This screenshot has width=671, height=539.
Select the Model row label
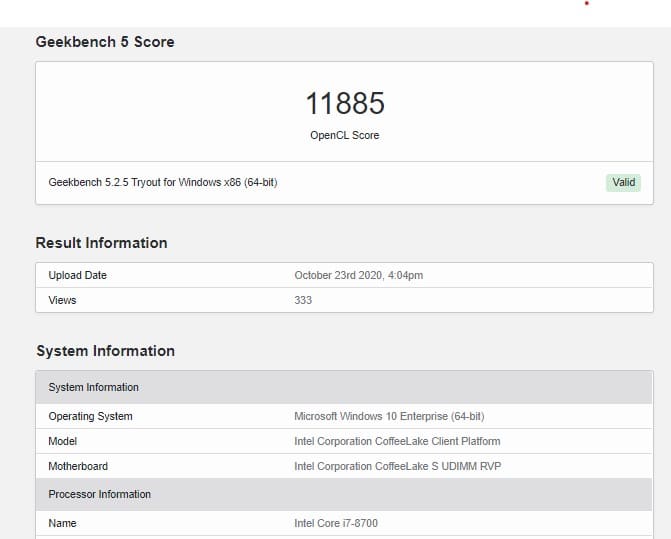pos(62,441)
